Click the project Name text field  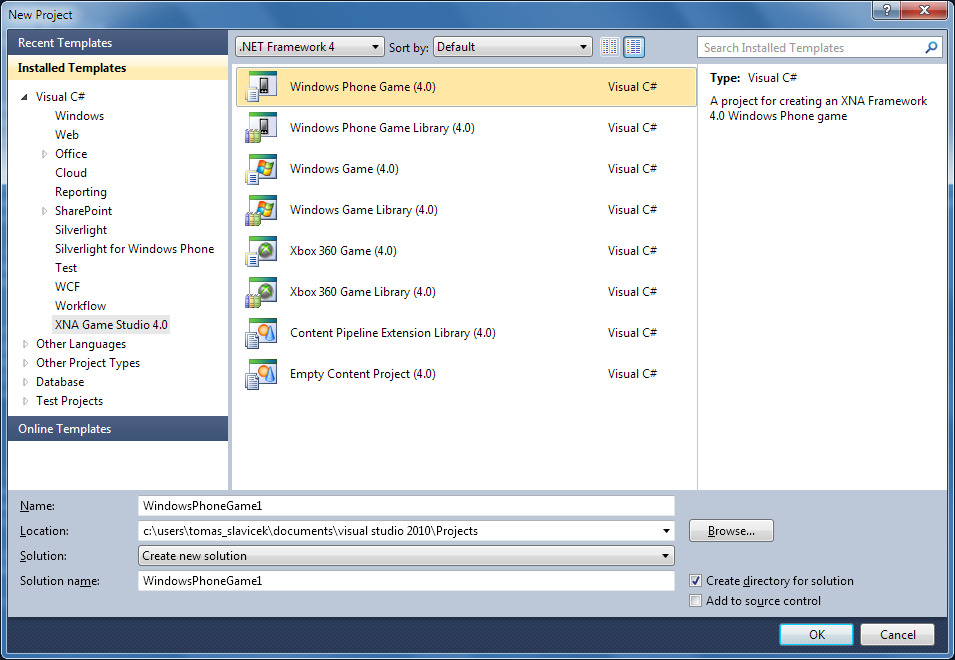click(x=405, y=506)
